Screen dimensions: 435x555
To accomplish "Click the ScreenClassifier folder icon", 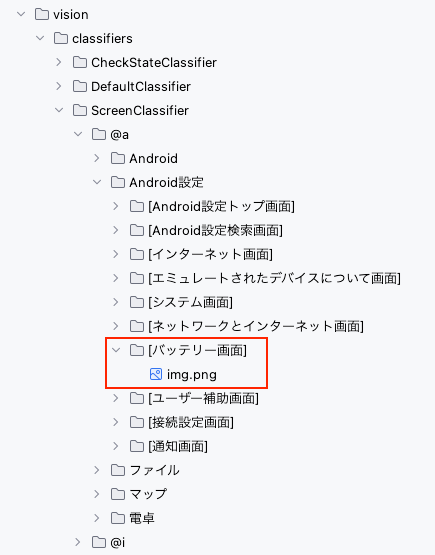I will 80,110.
